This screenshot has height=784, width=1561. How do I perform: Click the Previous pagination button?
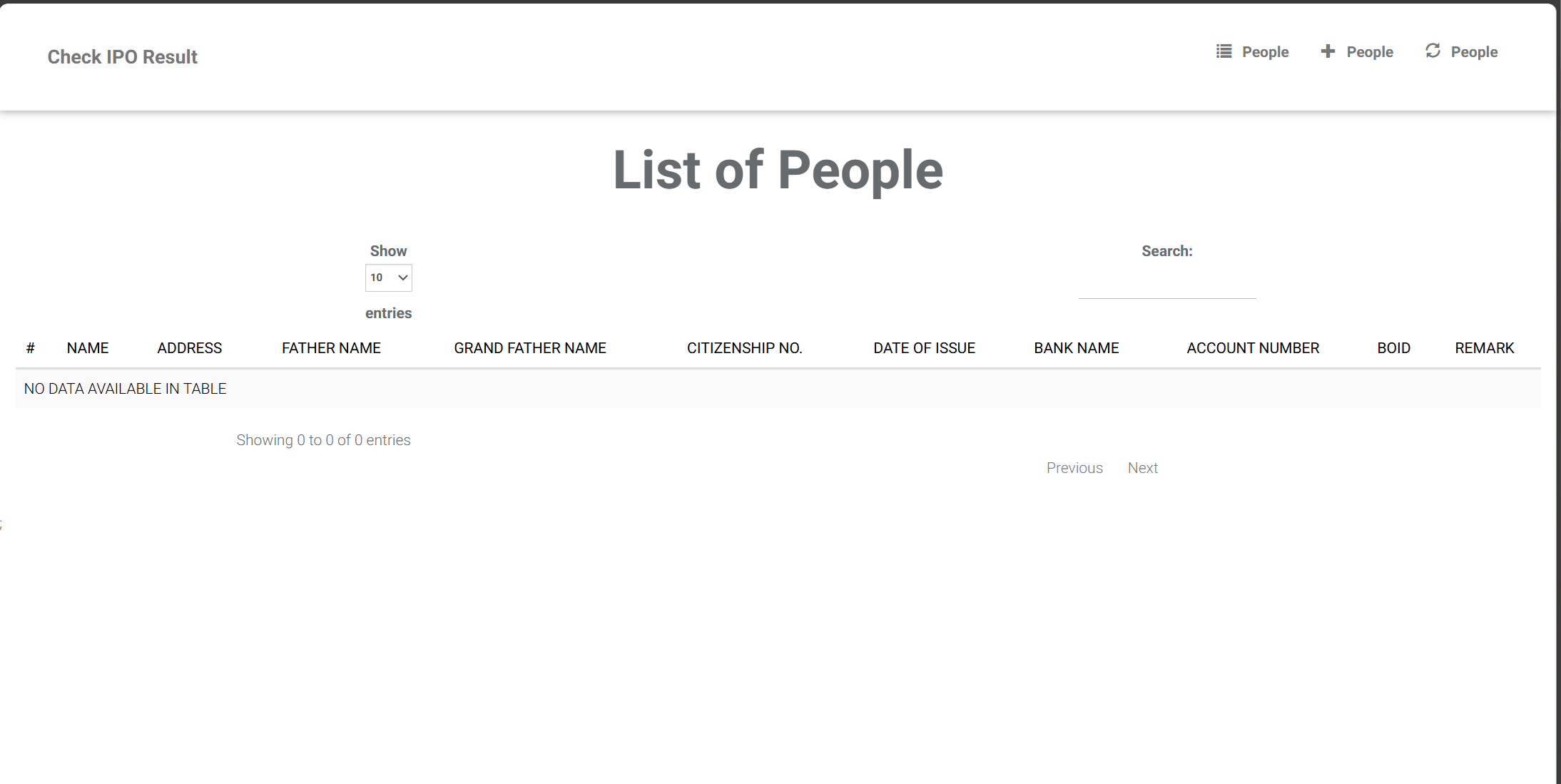tap(1074, 468)
